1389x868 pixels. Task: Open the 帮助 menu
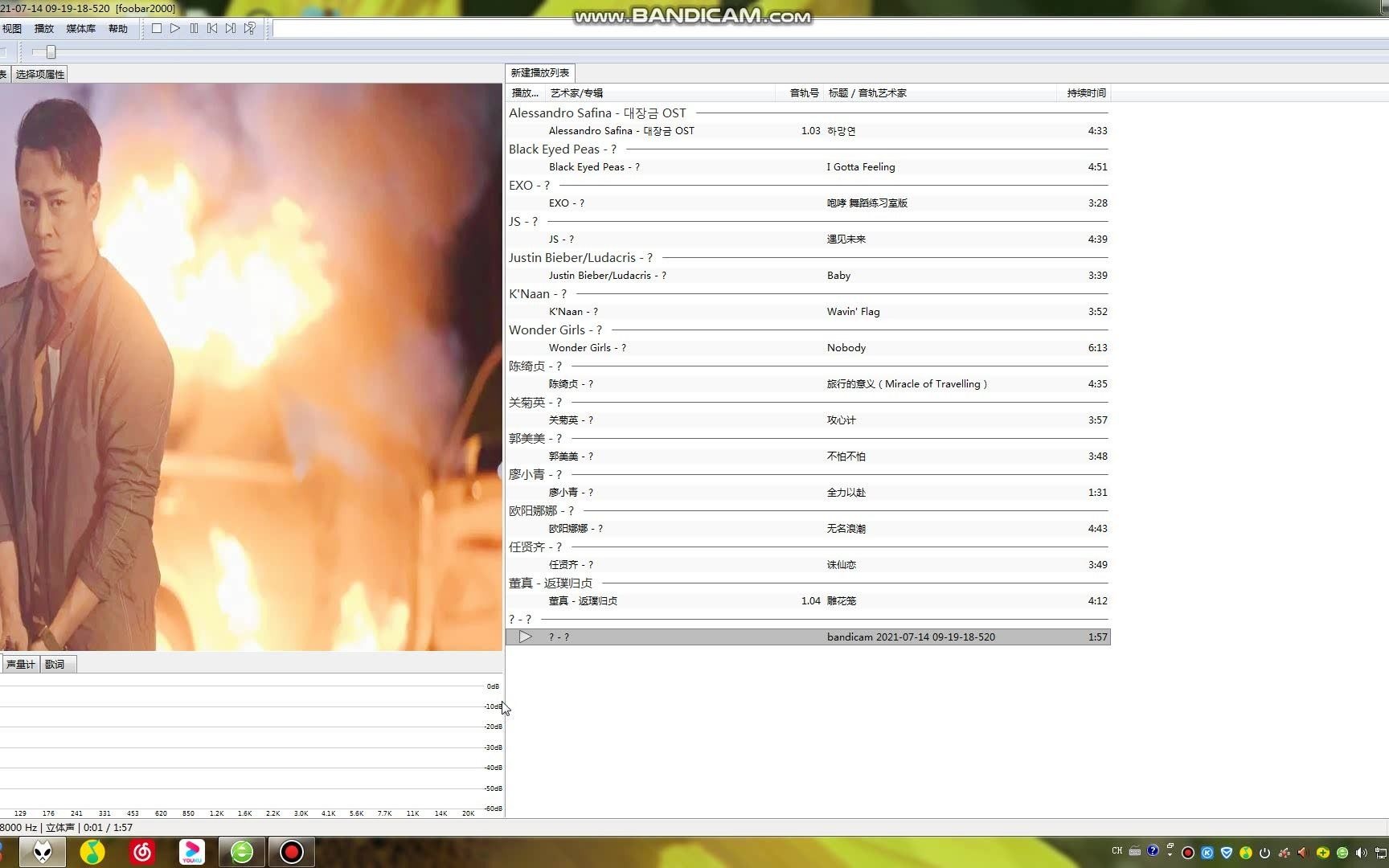point(118,28)
